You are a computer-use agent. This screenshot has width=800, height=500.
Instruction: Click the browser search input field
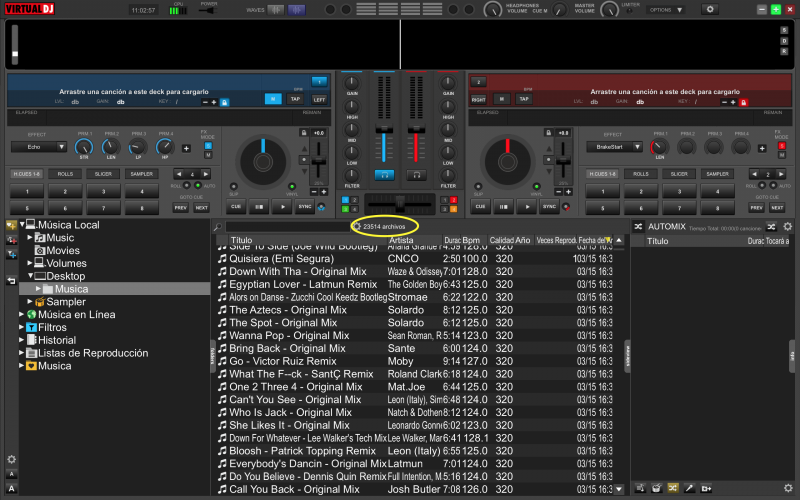click(287, 227)
